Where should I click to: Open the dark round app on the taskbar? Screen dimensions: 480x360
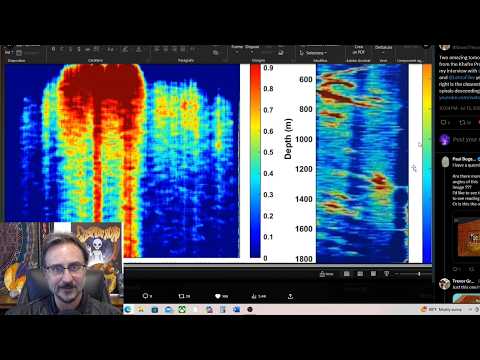tap(250, 310)
